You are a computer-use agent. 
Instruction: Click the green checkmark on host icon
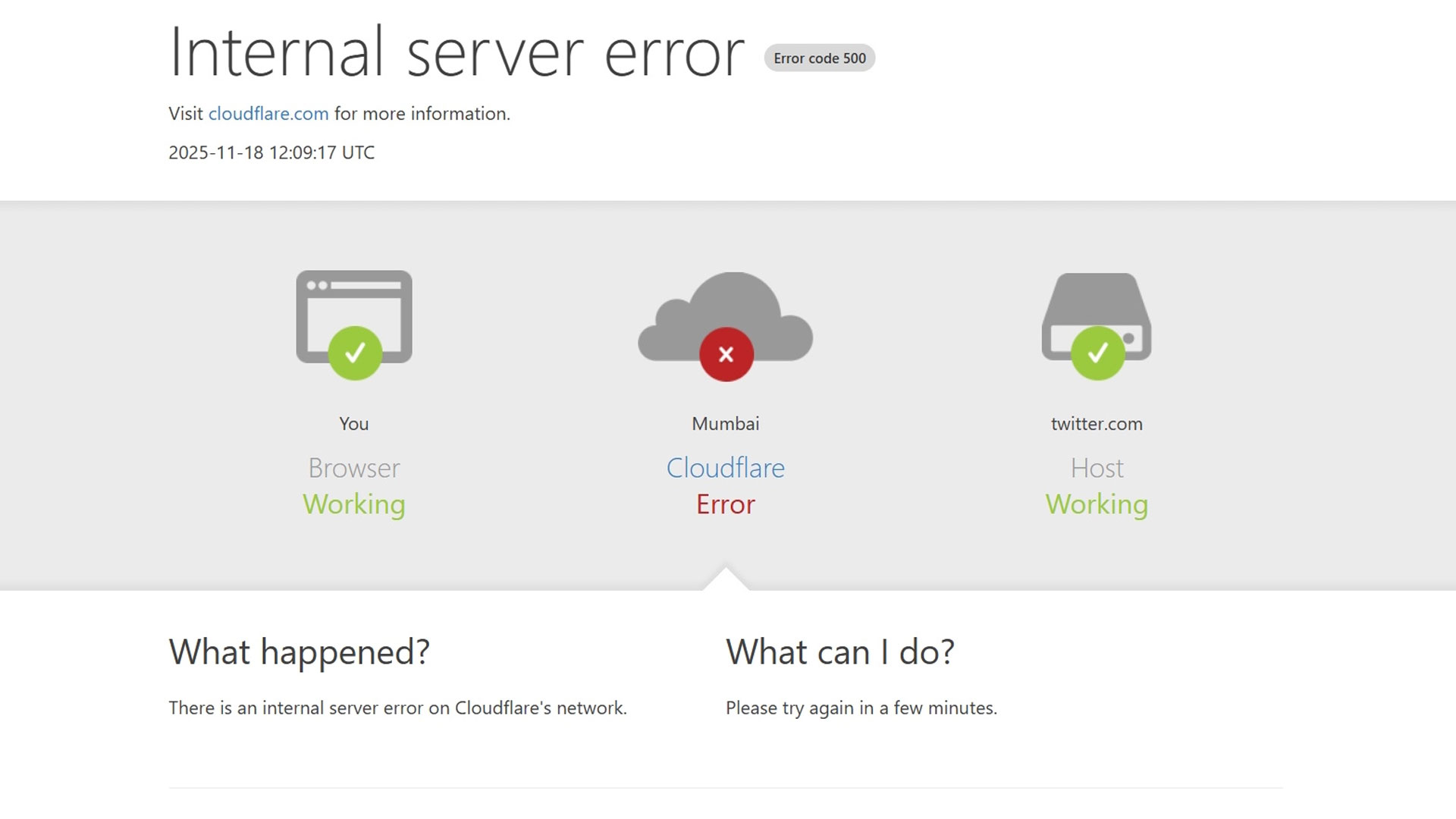[1097, 353]
